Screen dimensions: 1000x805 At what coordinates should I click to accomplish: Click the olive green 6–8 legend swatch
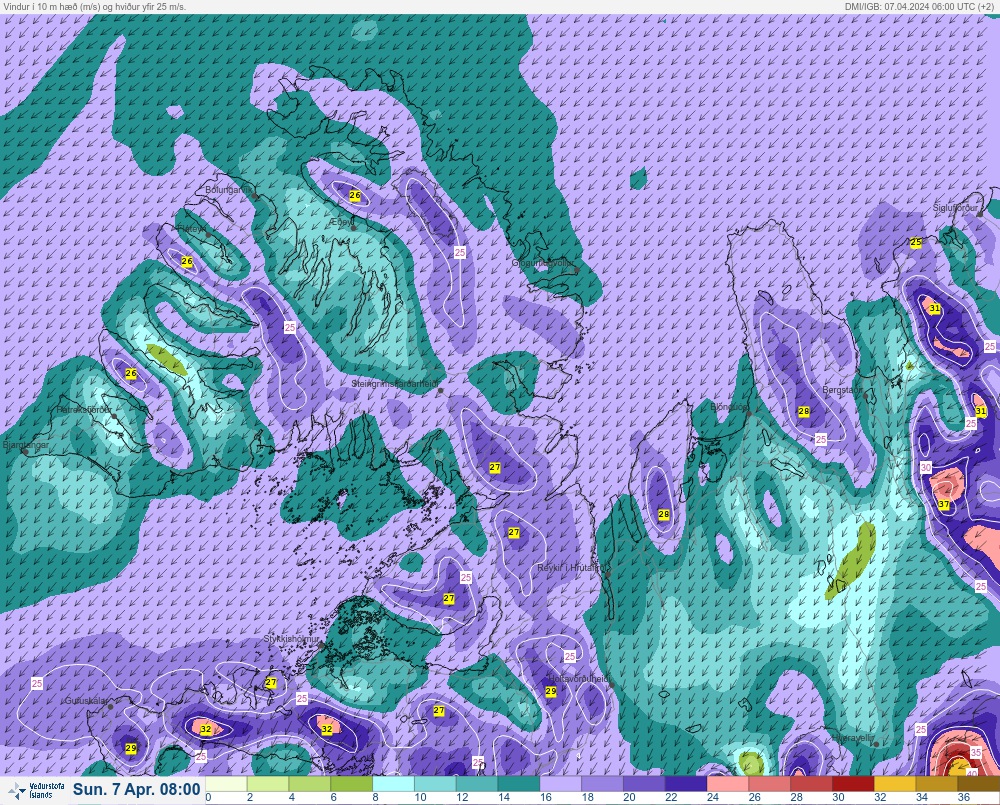351,783
